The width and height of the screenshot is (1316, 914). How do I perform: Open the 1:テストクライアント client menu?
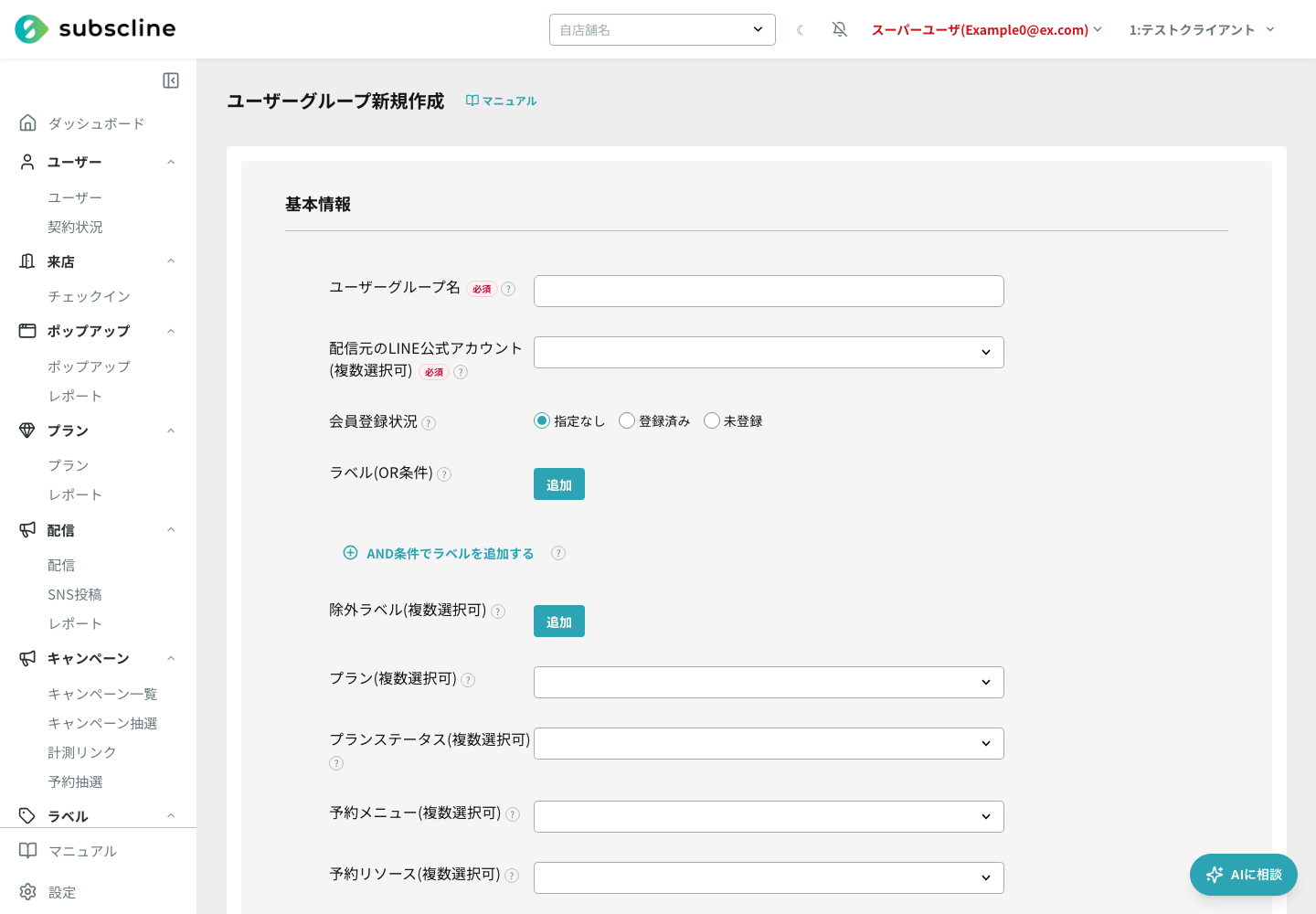tap(1202, 30)
